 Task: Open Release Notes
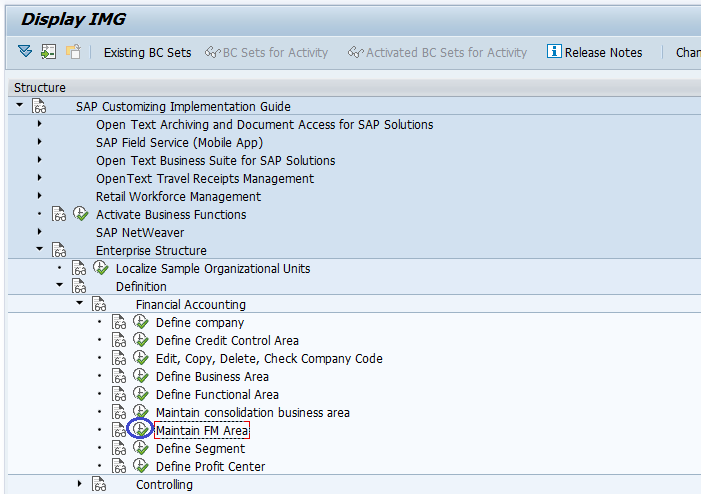[x=595, y=52]
